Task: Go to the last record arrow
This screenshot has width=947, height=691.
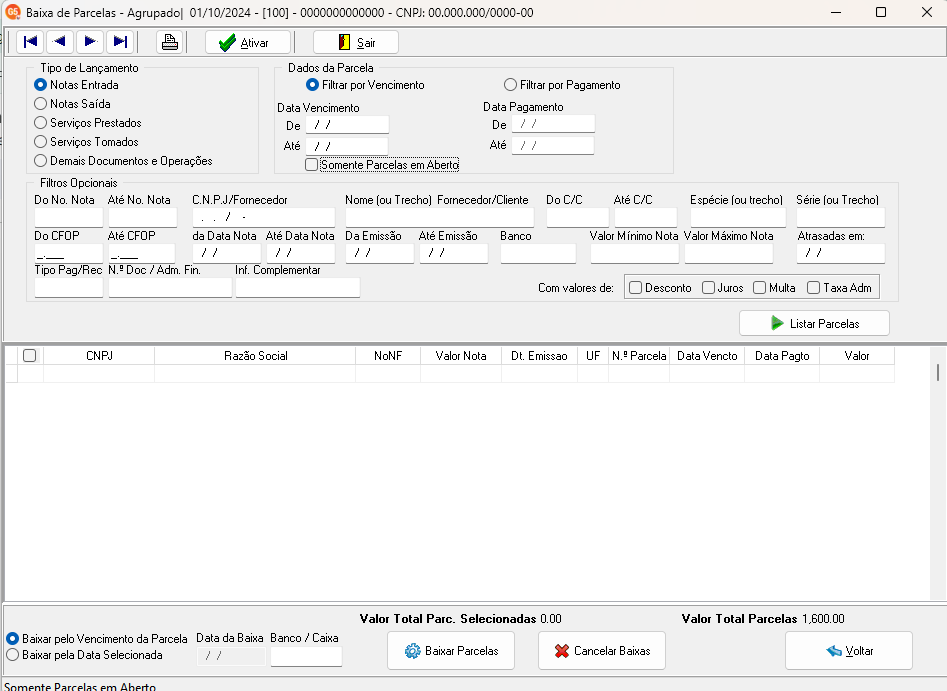Action: coord(120,42)
